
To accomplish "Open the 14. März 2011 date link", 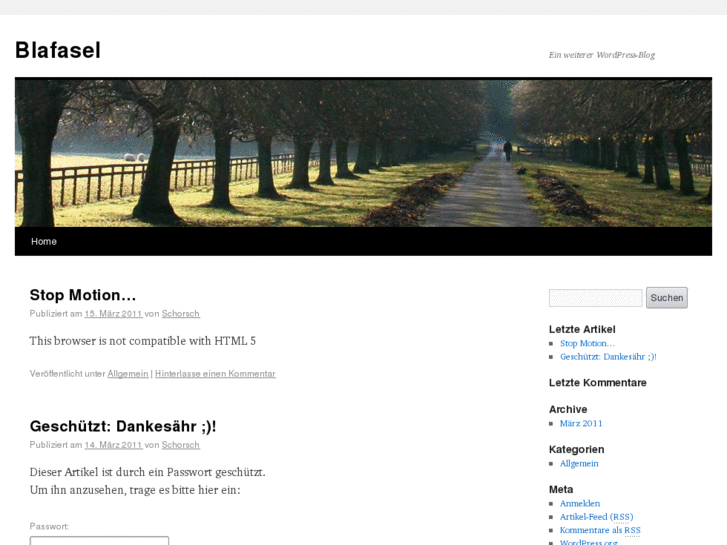I will click(113, 445).
